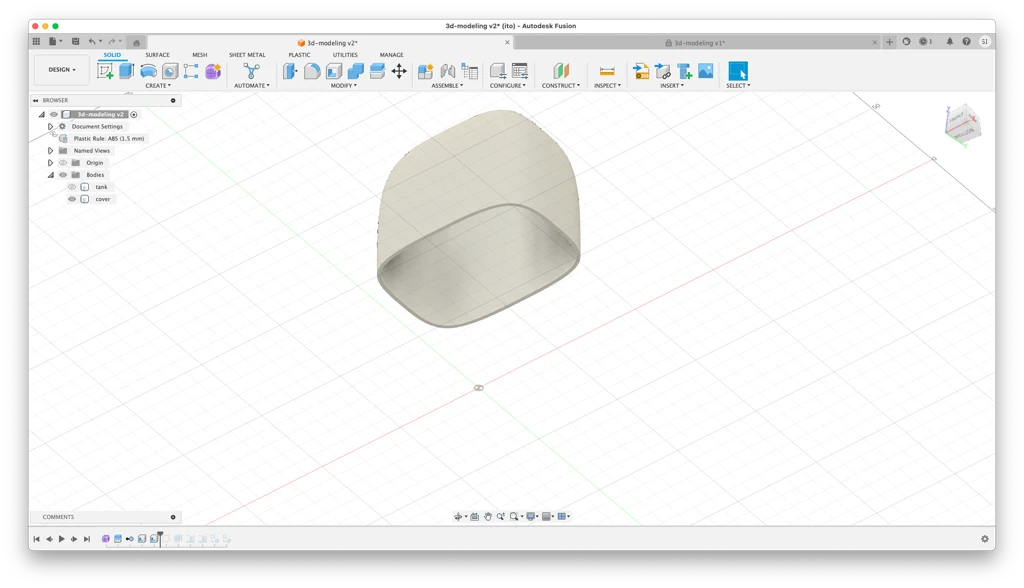Switch to the SHEET METAL tab

coord(248,55)
